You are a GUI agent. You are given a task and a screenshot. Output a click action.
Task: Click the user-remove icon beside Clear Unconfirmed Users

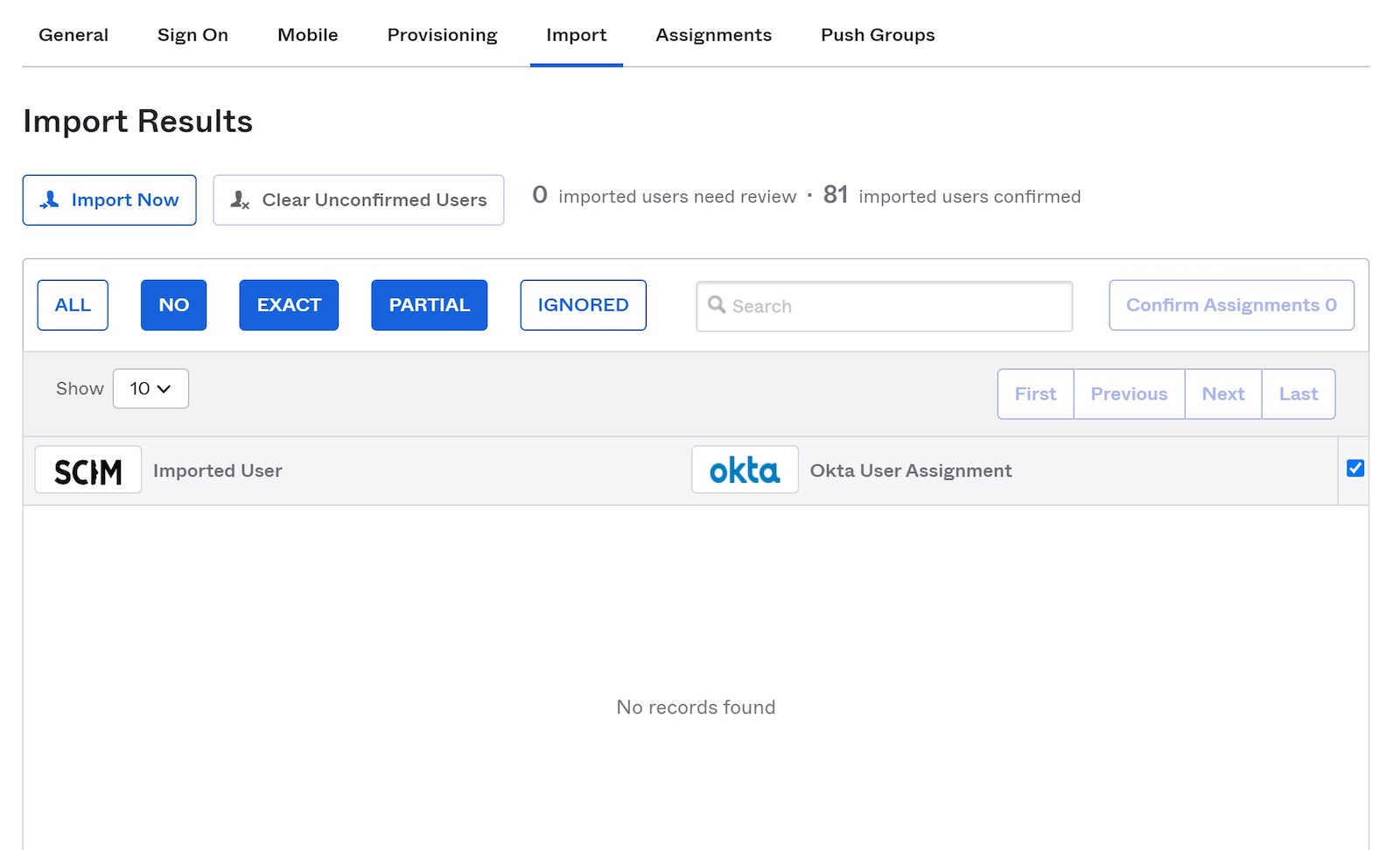(x=238, y=199)
